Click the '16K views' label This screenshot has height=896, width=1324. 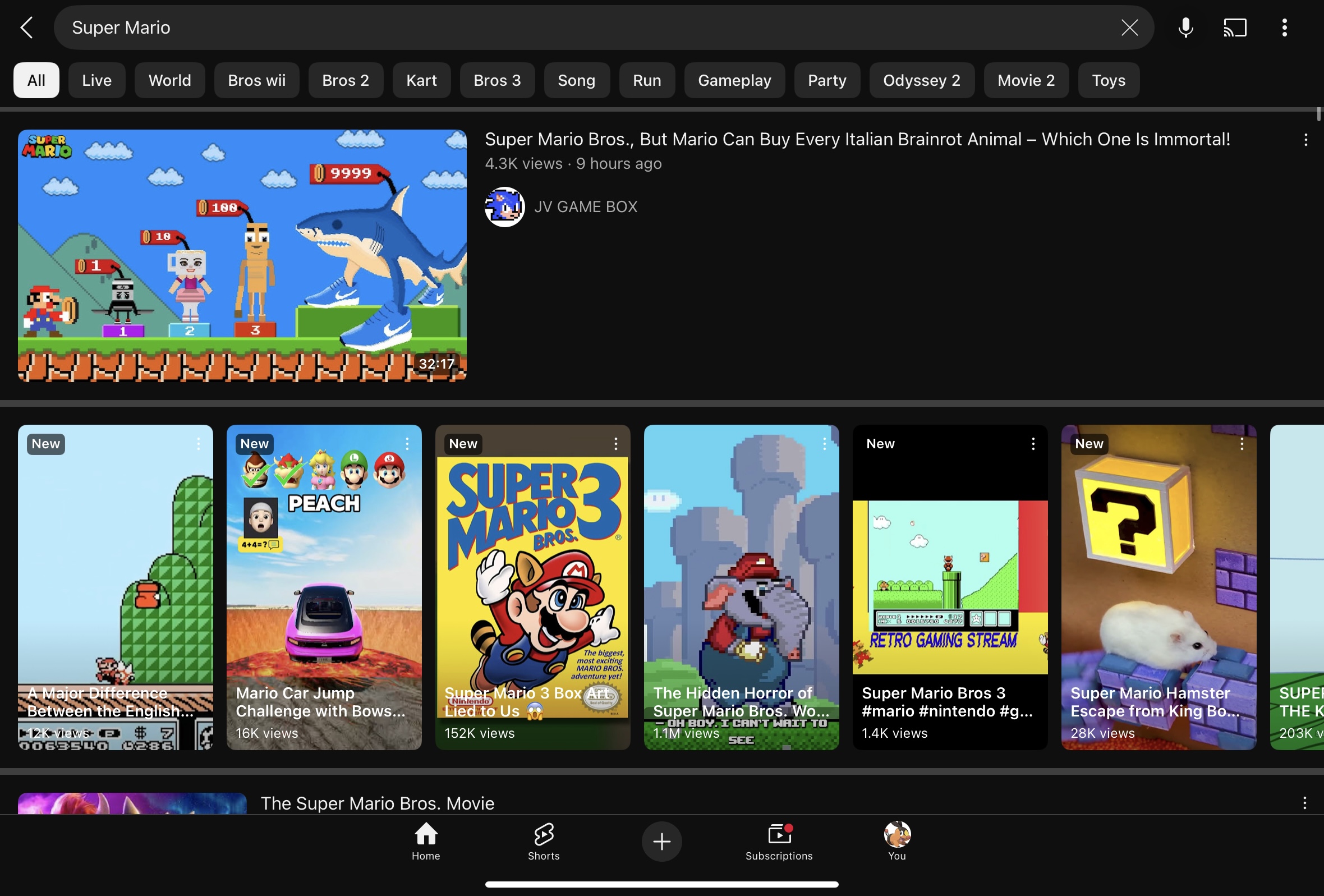click(x=266, y=734)
